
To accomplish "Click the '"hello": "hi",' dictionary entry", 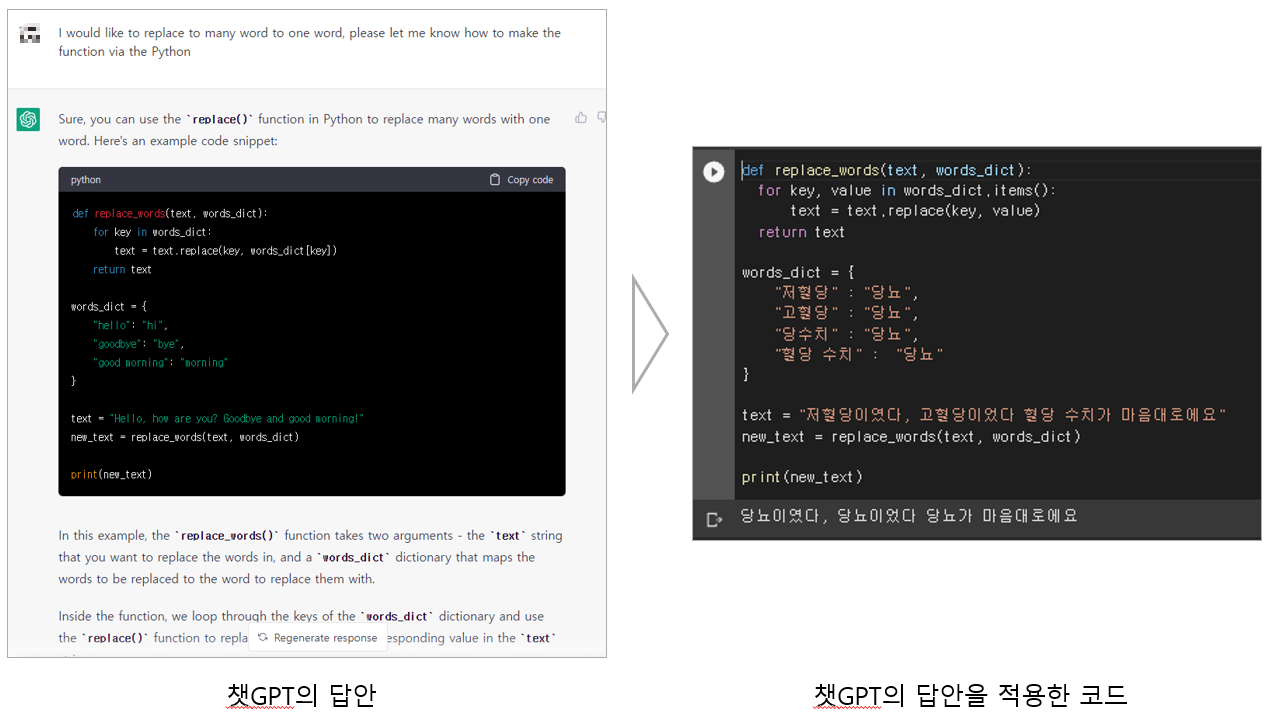I will click(x=130, y=325).
